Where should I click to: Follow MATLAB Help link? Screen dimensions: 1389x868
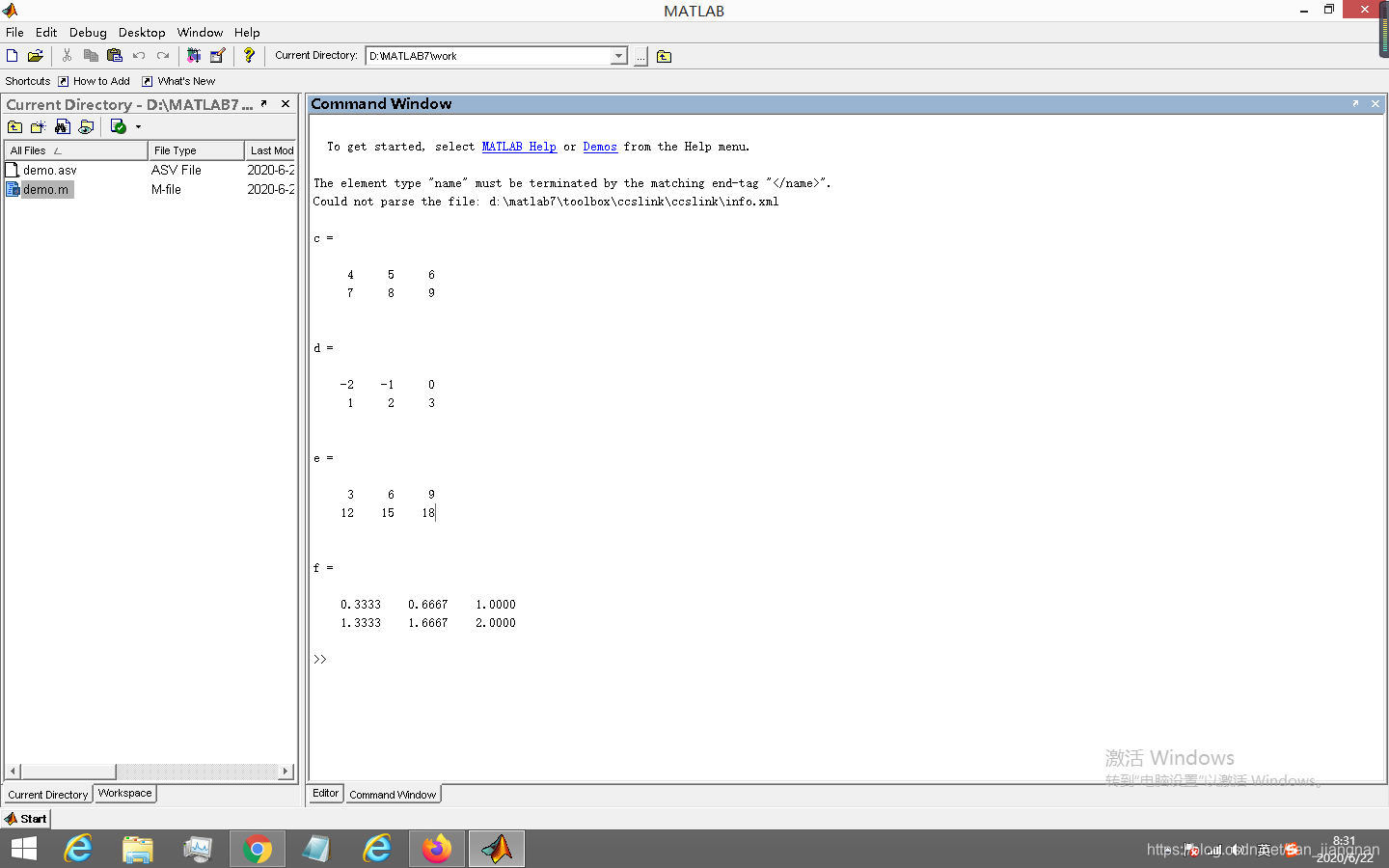(x=519, y=147)
